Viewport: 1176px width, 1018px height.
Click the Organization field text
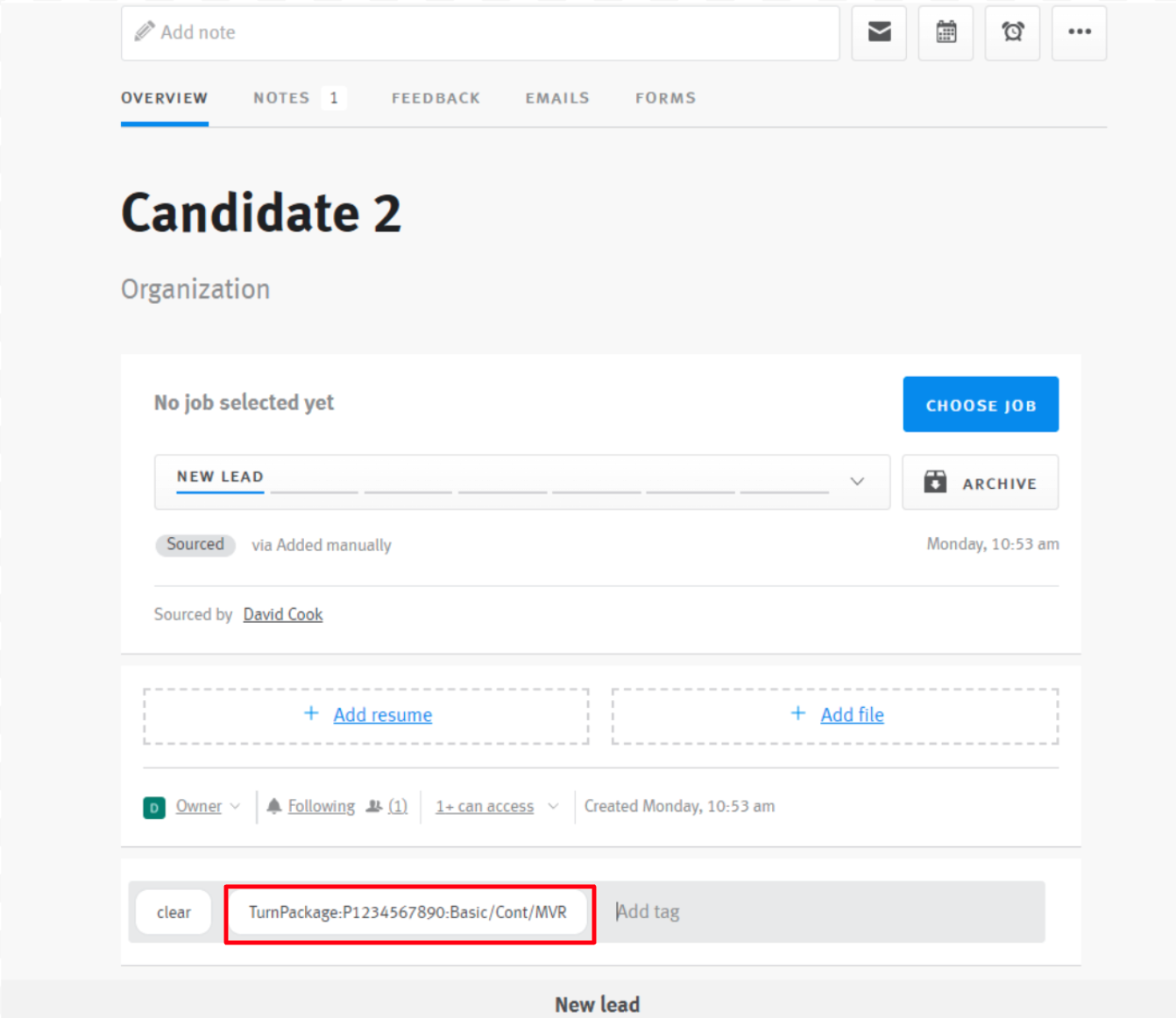click(x=195, y=289)
